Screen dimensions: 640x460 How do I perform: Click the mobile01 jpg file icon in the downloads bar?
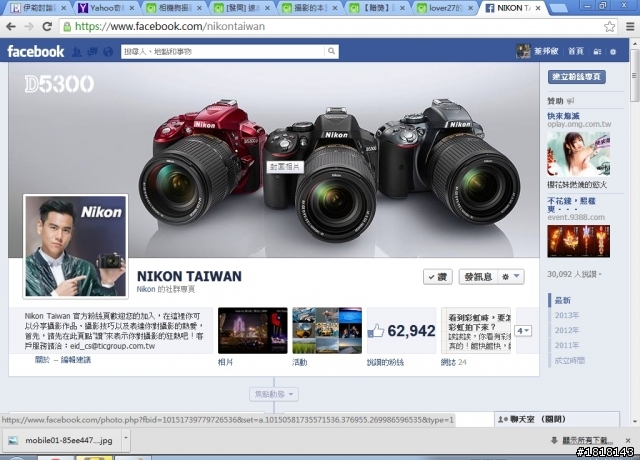pyautogui.click(x=13, y=440)
